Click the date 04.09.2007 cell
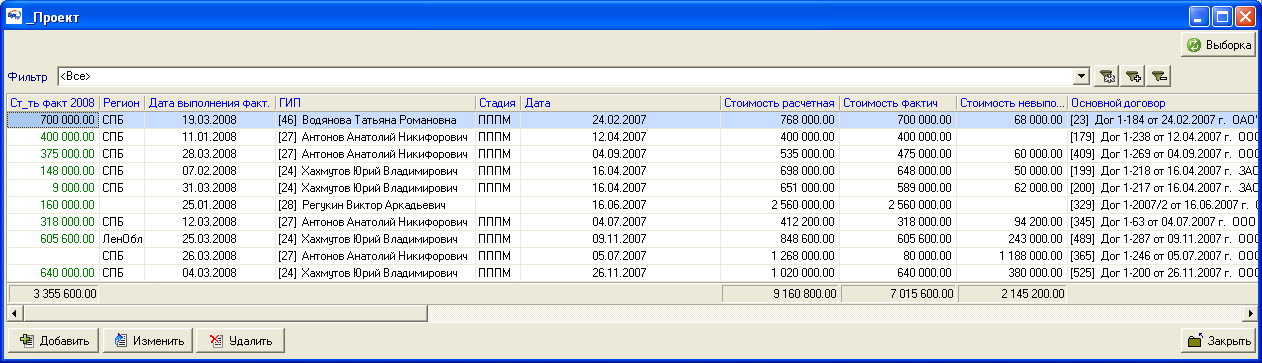Image resolution: width=1262 pixels, height=363 pixels. click(620, 154)
